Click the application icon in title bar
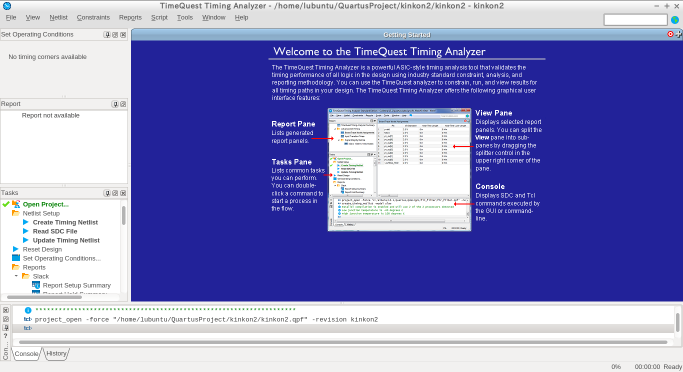Image resolution: width=683 pixels, height=372 pixels. pyautogui.click(x=7, y=6)
